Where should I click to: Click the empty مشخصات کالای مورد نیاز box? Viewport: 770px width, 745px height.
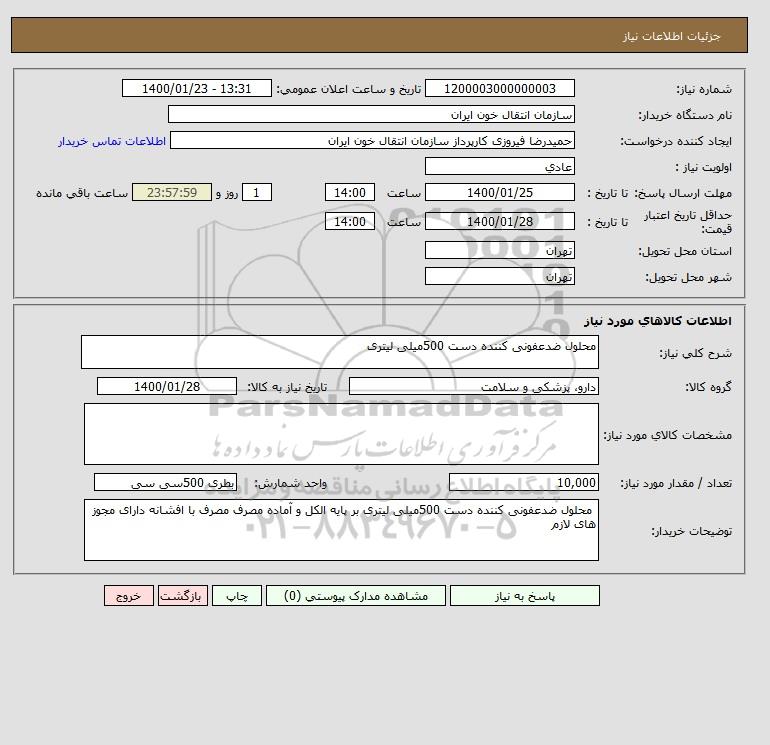(x=341, y=434)
